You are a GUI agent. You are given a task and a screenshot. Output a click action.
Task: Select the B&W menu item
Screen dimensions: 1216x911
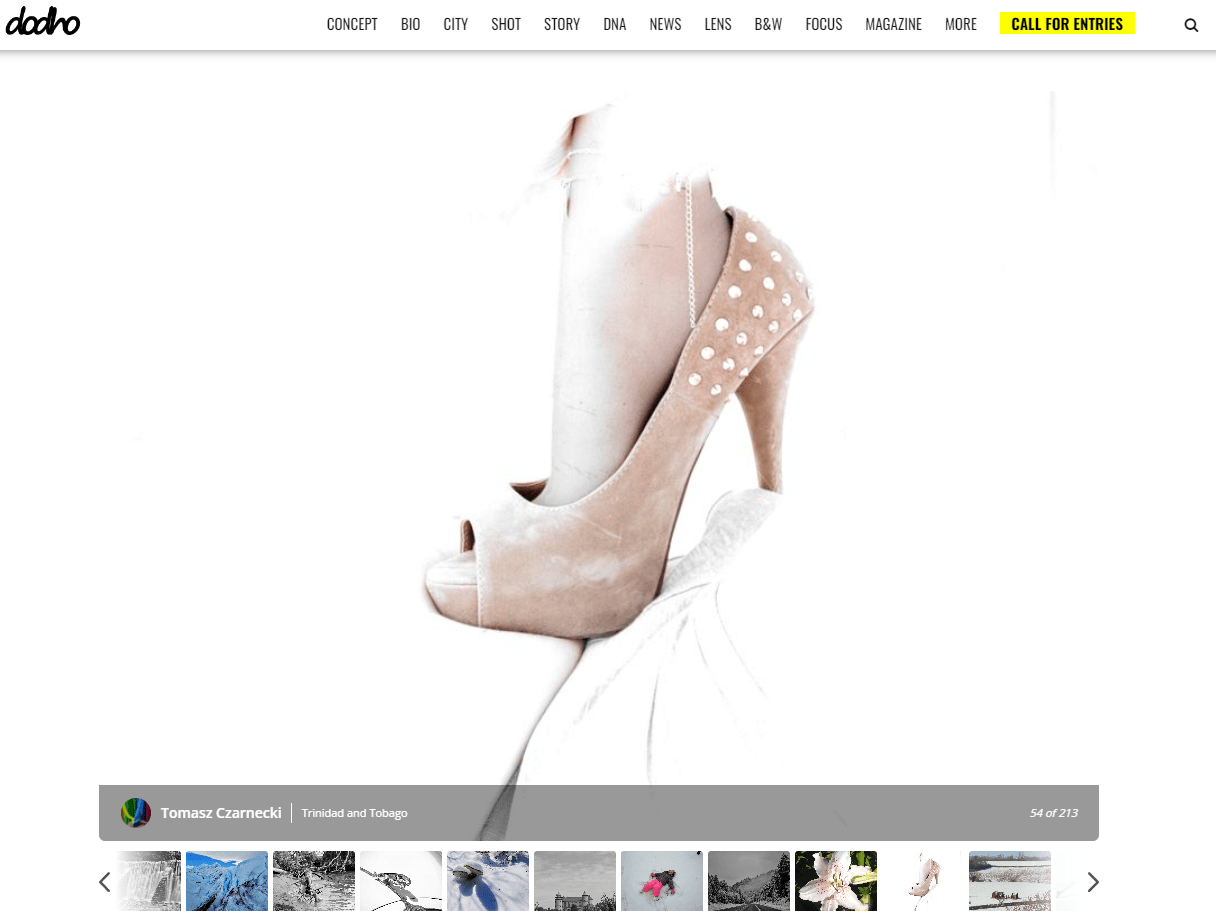click(768, 24)
